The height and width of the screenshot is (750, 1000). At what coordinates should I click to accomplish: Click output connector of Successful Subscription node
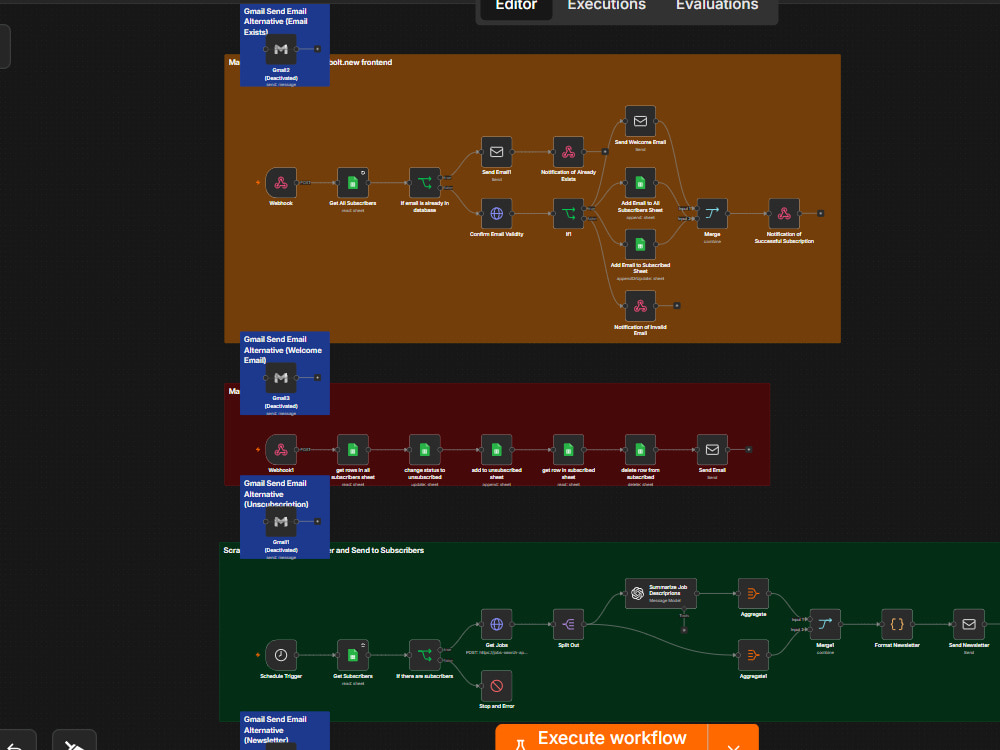[821, 214]
